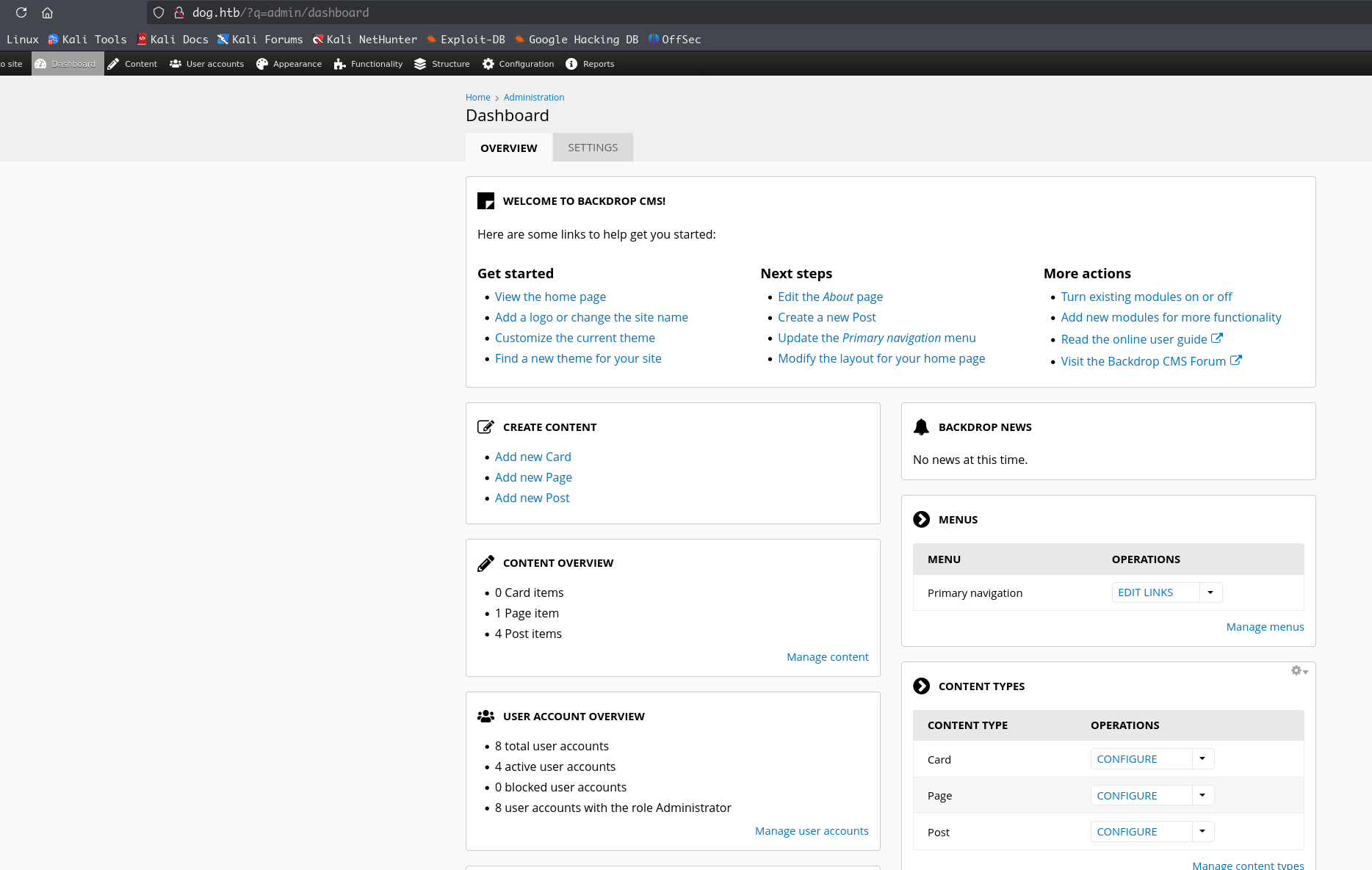Click Modify the layout for your home page
The width and height of the screenshot is (1372, 870).
click(x=881, y=358)
